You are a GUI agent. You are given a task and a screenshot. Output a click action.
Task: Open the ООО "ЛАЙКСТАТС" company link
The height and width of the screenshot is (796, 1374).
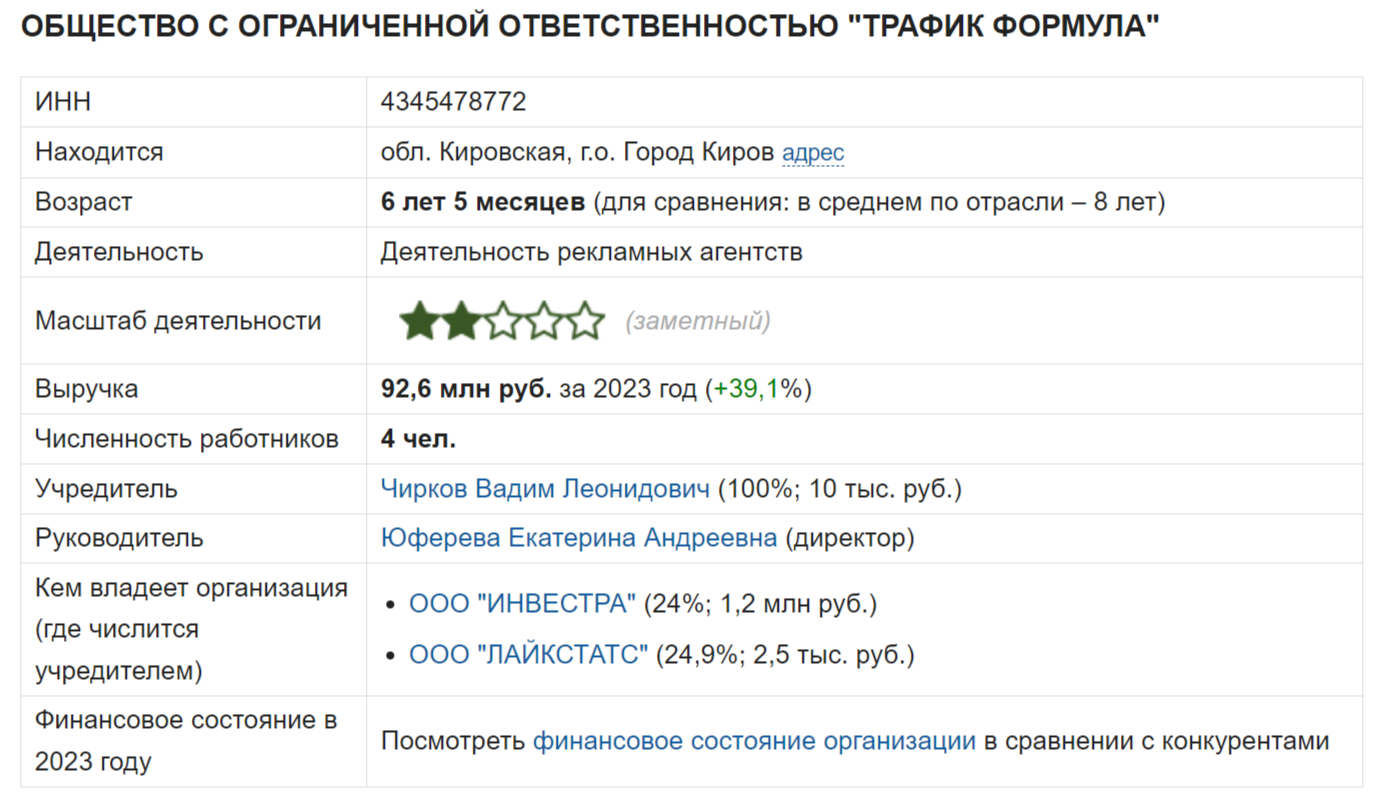(x=528, y=655)
